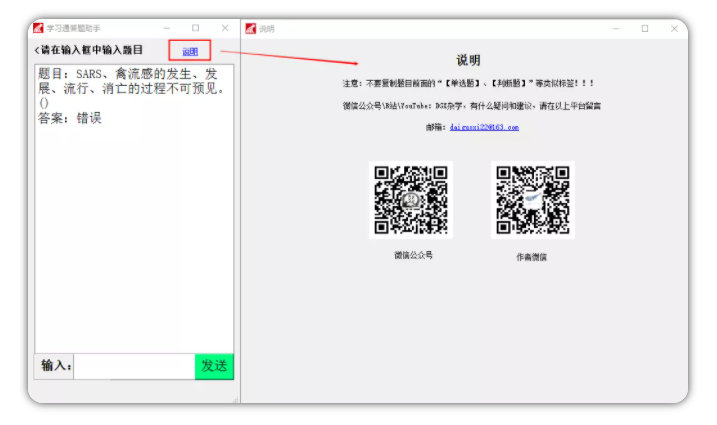
Task: Click the 作者微信 caption under QR code
Action: (x=531, y=257)
